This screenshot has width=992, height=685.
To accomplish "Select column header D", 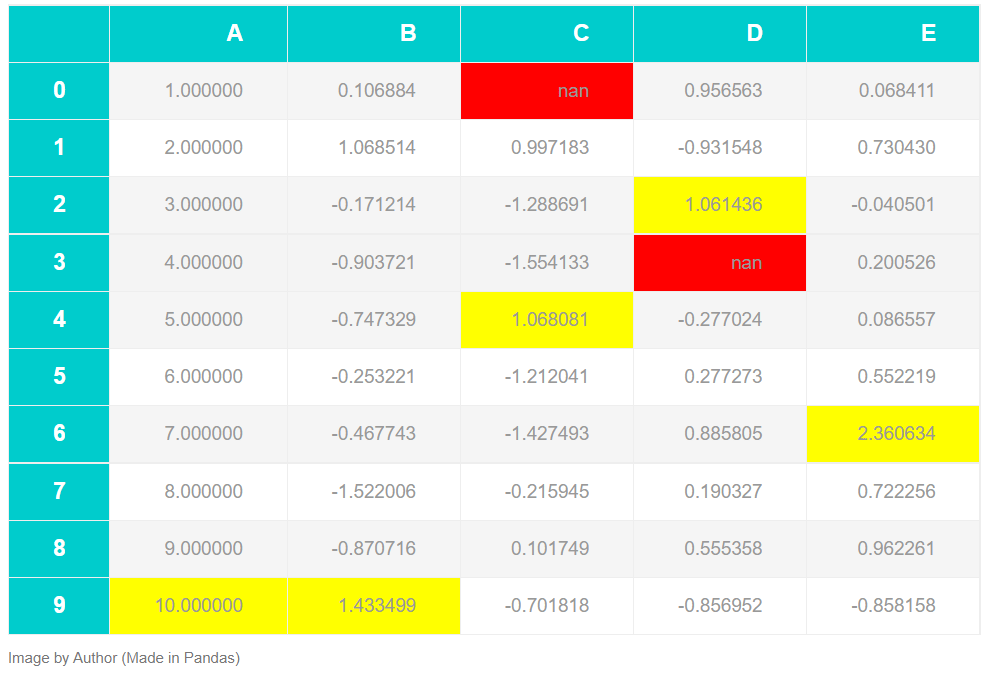I will pyautogui.click(x=755, y=33).
